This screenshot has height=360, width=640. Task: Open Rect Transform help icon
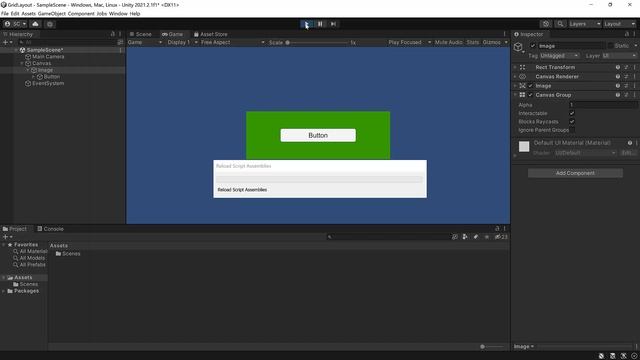click(x=618, y=67)
